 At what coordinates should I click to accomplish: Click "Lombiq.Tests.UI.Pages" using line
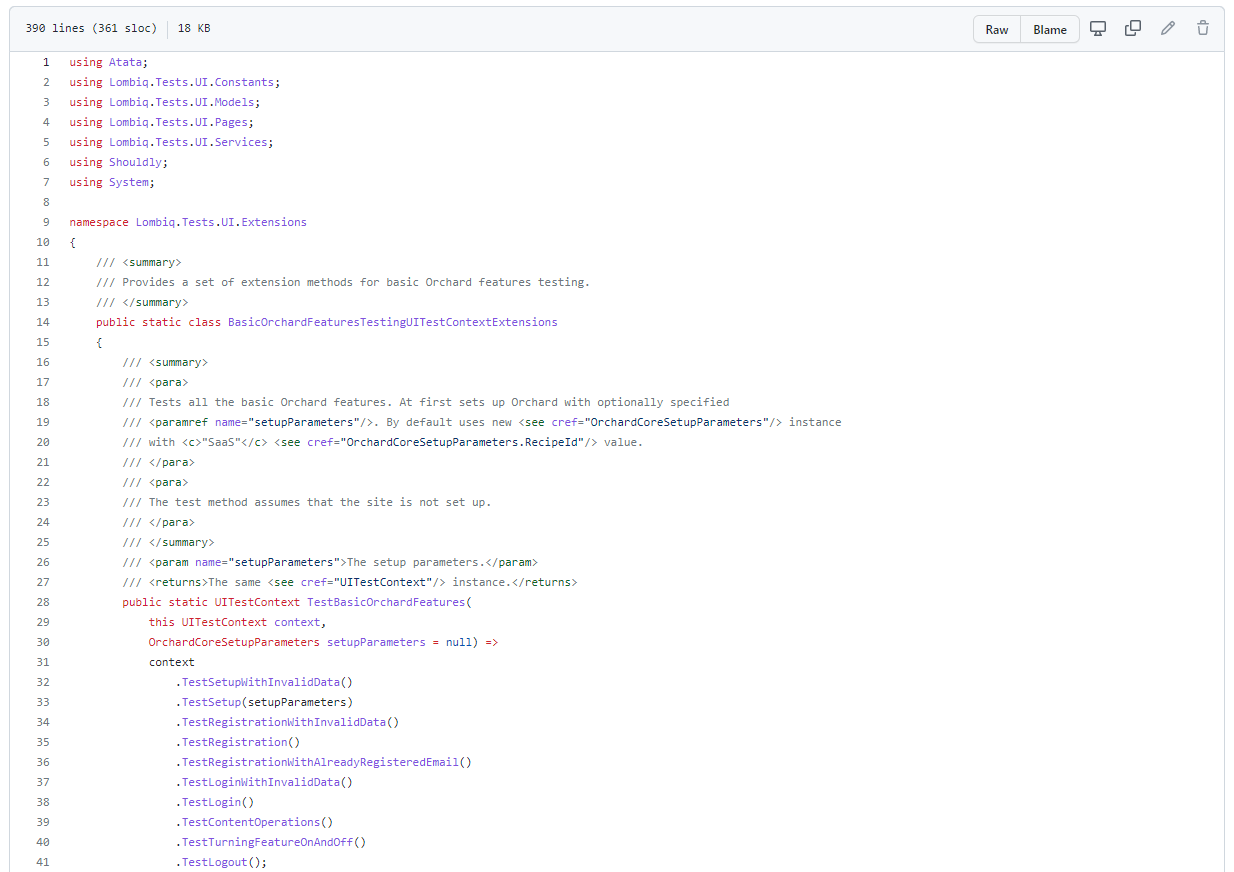click(x=162, y=122)
